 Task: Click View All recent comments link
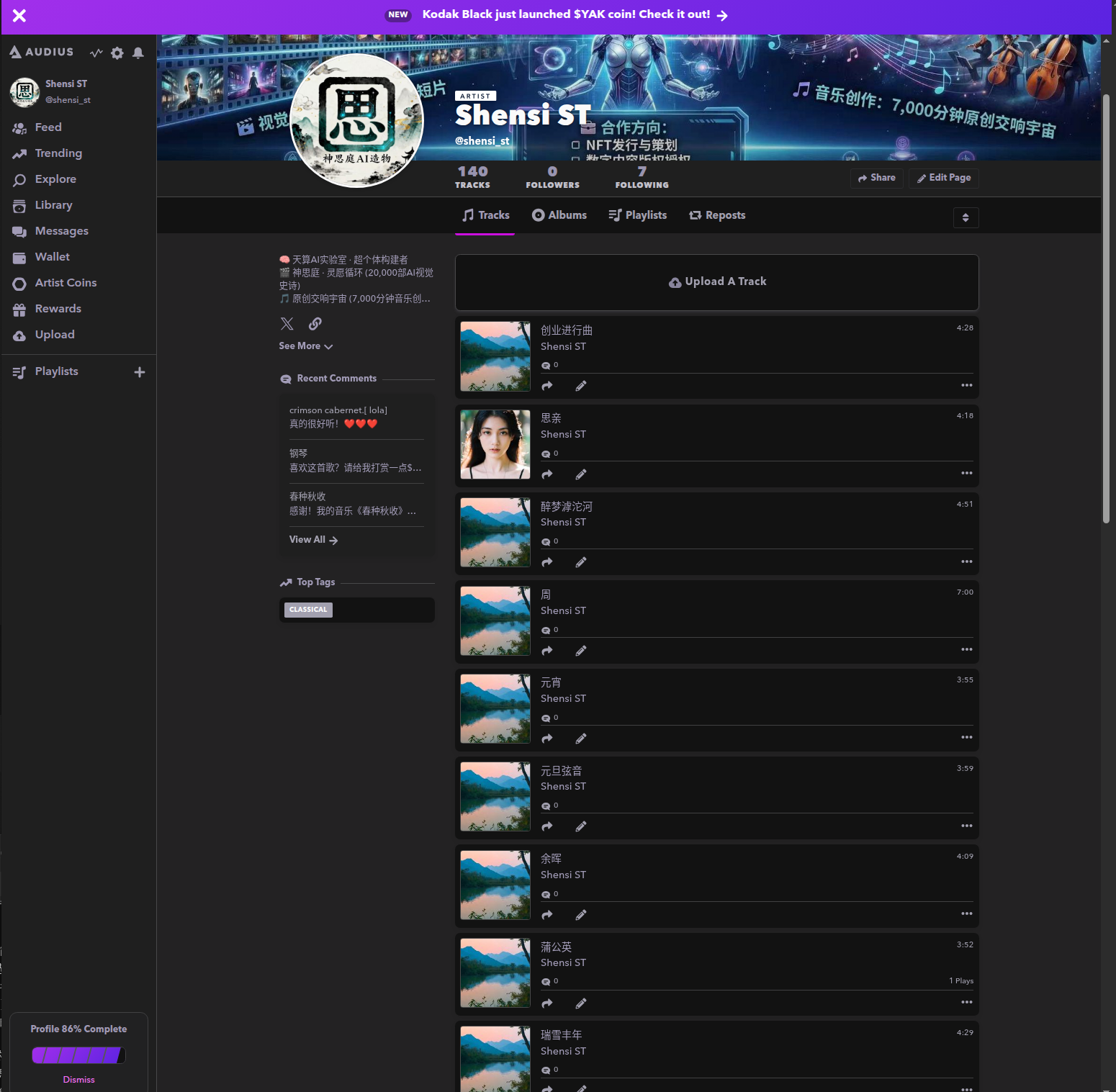[313, 540]
